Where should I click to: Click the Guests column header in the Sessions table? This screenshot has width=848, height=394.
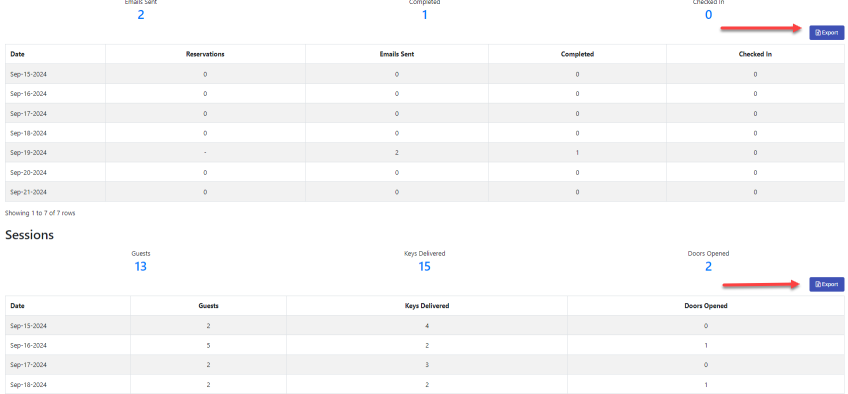pyautogui.click(x=208, y=306)
